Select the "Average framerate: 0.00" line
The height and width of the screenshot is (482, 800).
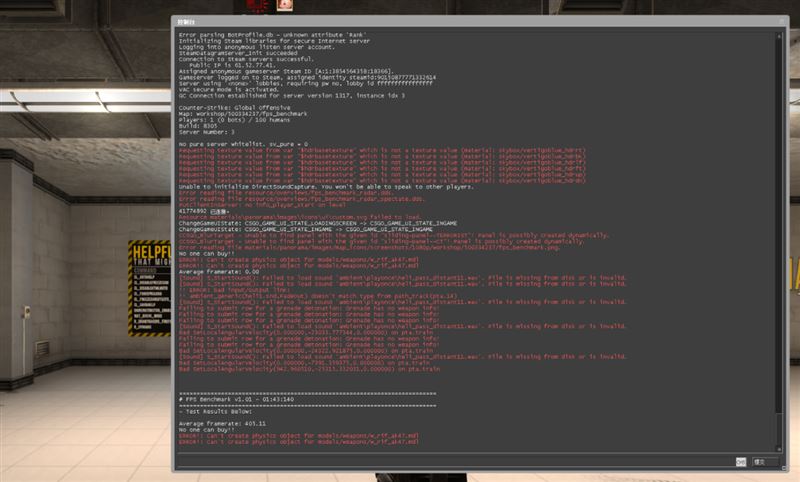[x=219, y=272]
